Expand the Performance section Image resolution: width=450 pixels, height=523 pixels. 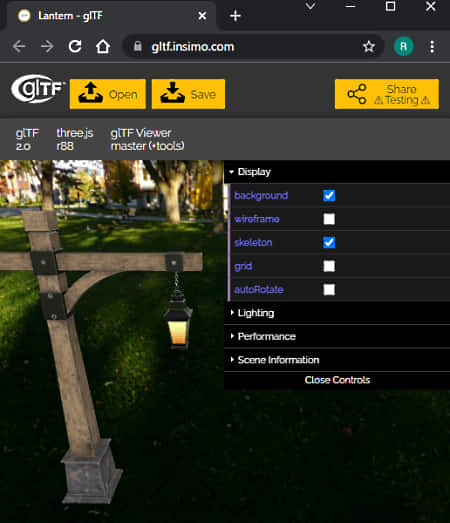coord(337,336)
